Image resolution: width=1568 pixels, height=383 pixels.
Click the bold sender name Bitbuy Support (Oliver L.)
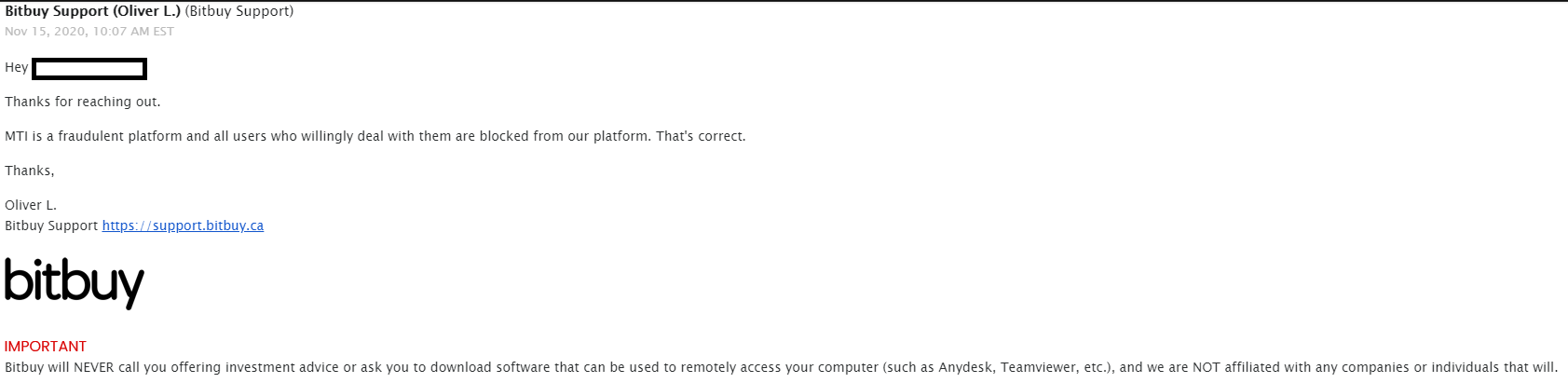pyautogui.click(x=93, y=11)
